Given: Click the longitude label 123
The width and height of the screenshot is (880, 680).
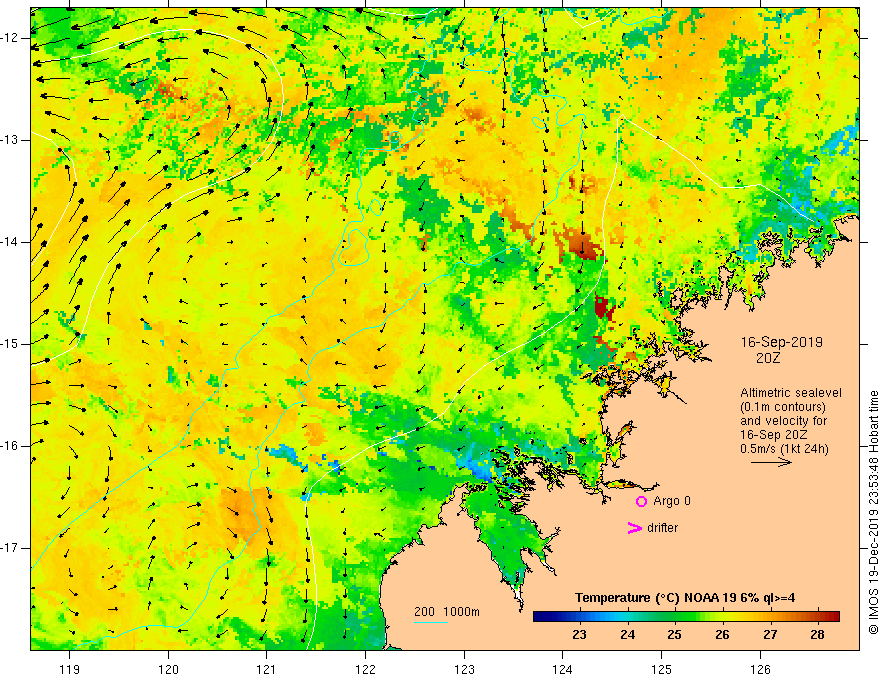Looking at the screenshot, I should pos(464,669).
